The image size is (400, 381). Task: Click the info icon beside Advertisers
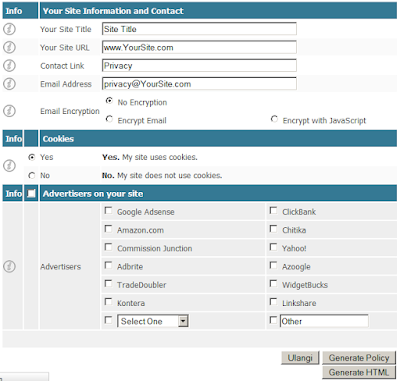point(9,266)
